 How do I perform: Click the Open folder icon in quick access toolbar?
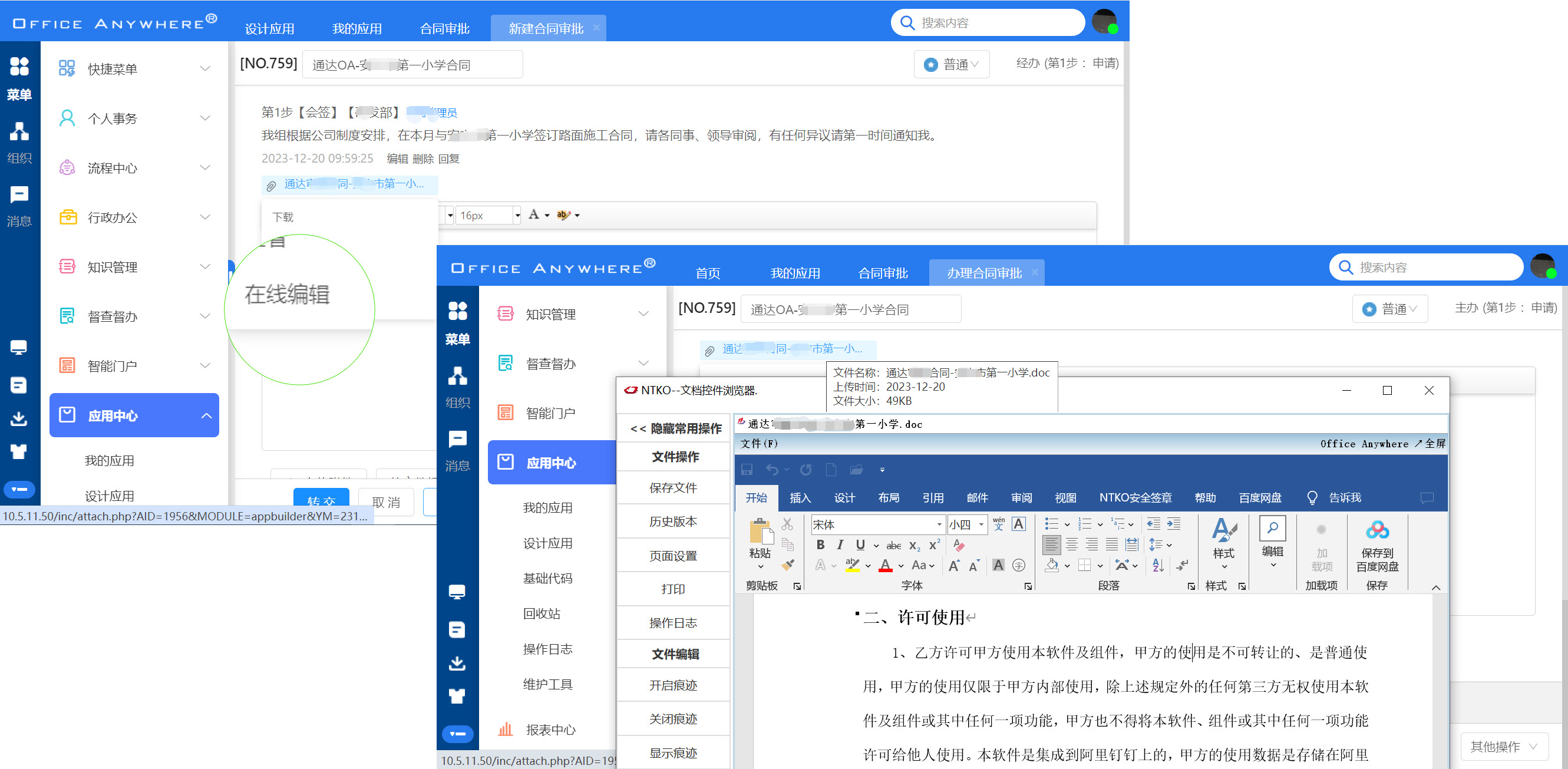(x=856, y=470)
